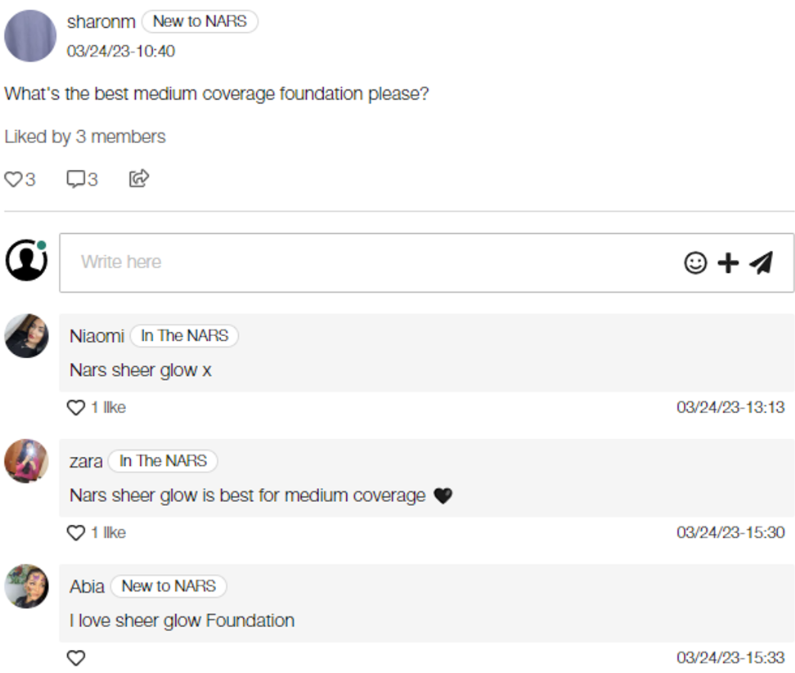Click the Write here comment field

370,262
